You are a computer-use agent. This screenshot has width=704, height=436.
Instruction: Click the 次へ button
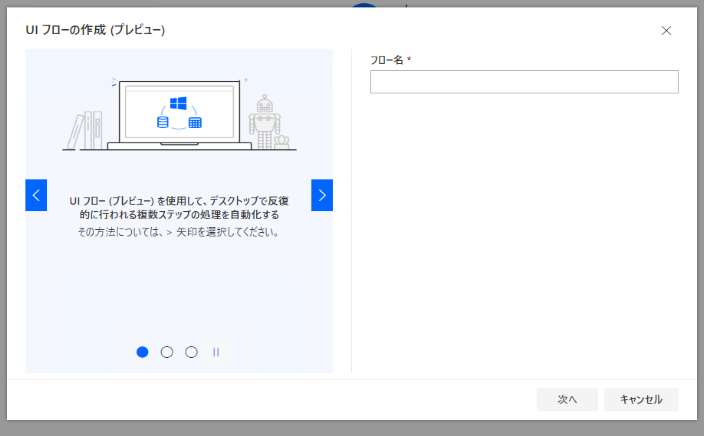567,399
